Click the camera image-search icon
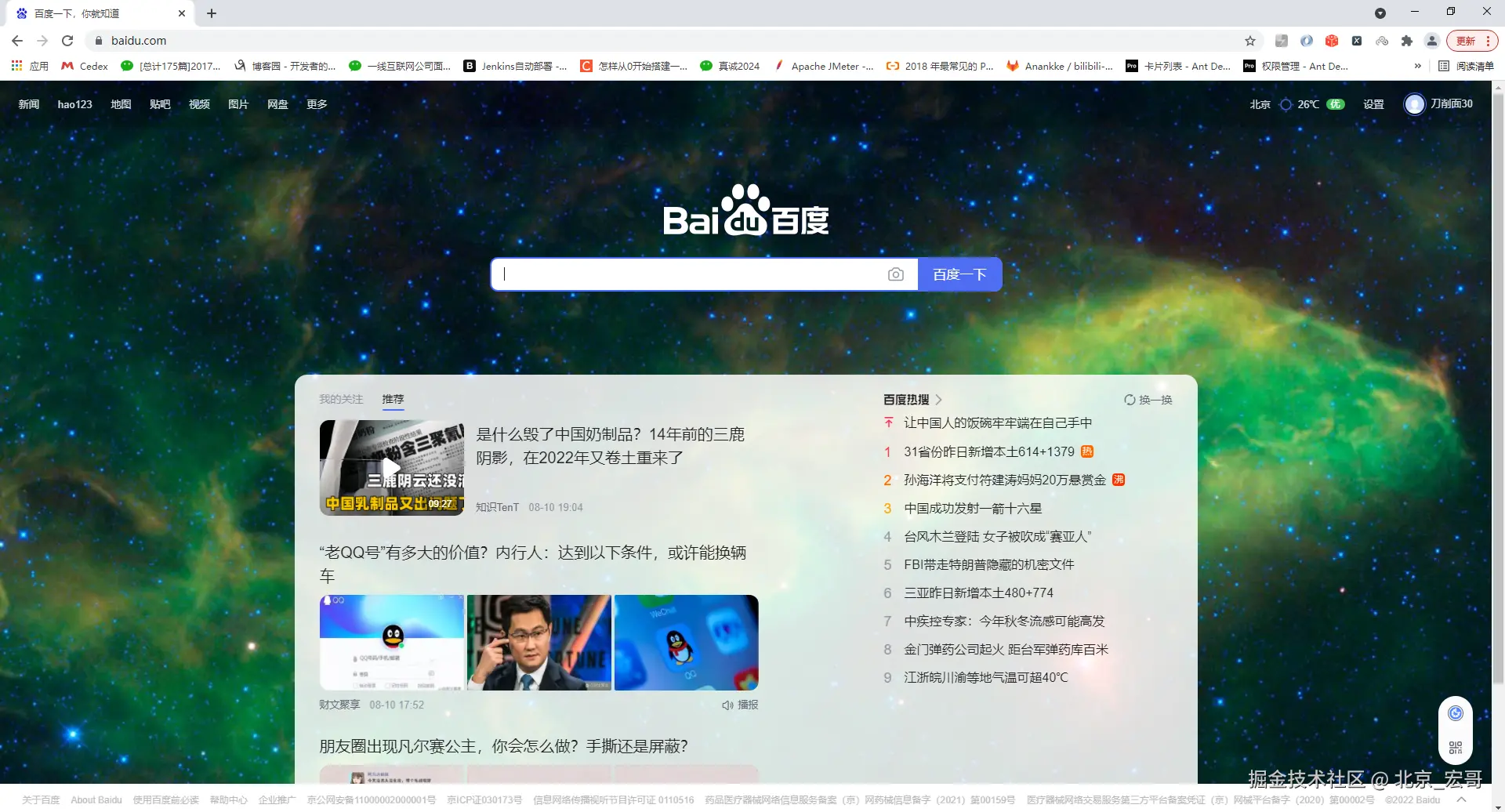The height and width of the screenshot is (812, 1505). [896, 274]
